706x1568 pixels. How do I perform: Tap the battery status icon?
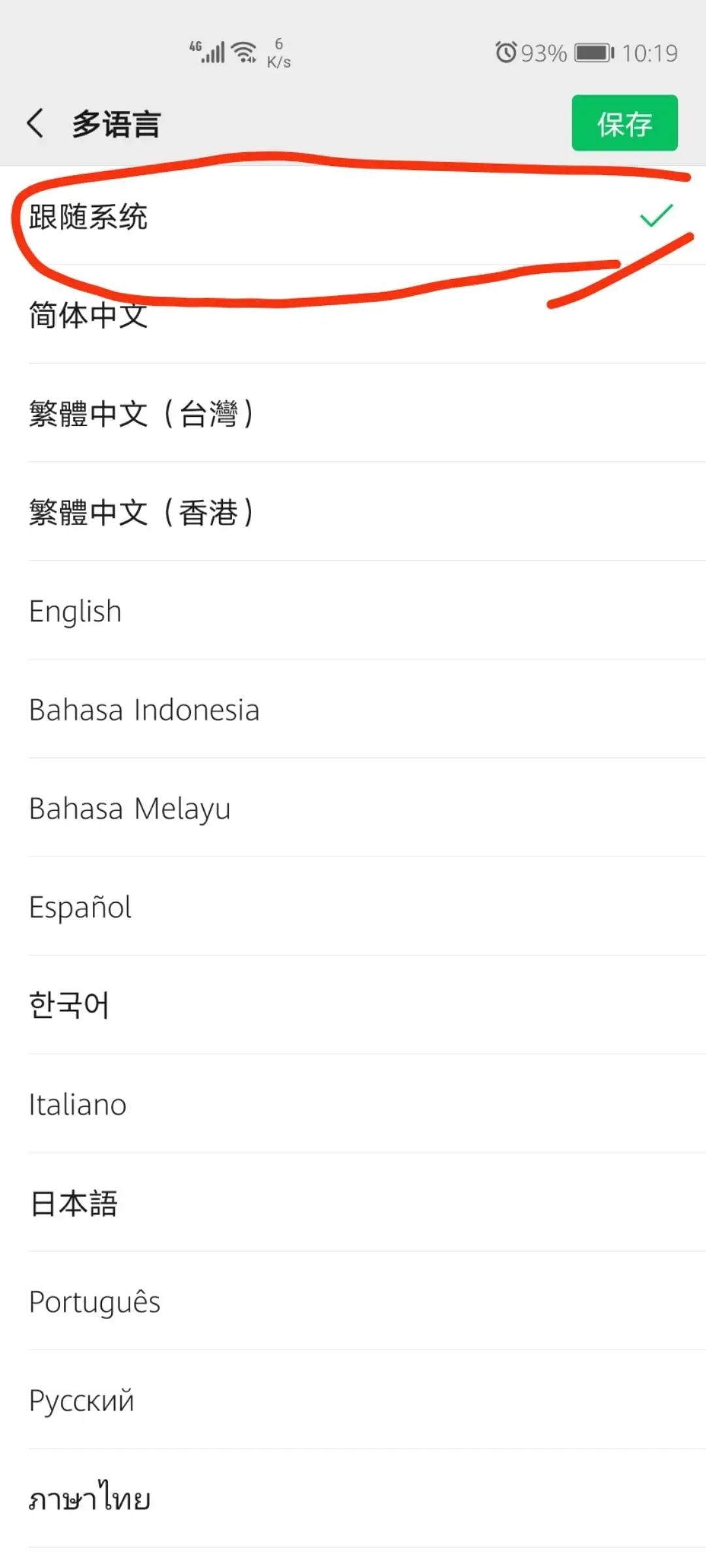tap(595, 52)
